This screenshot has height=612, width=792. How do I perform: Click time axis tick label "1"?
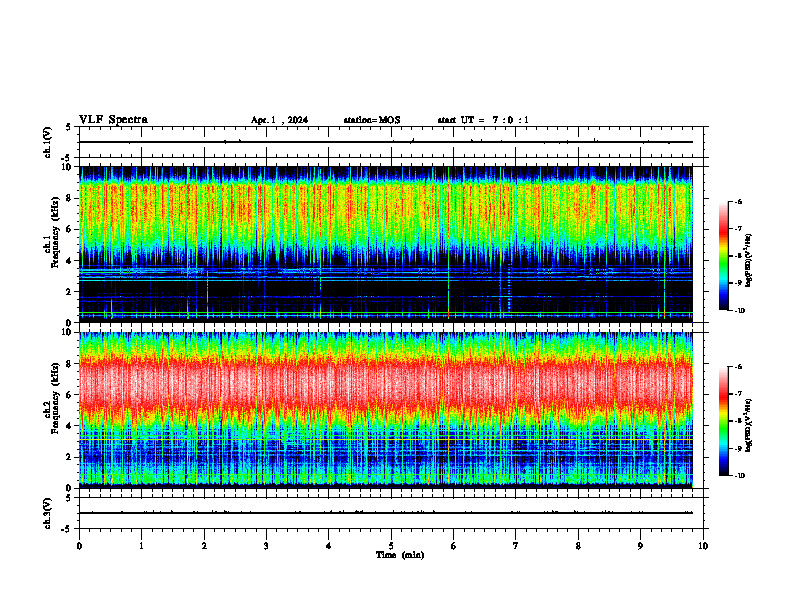point(141,546)
